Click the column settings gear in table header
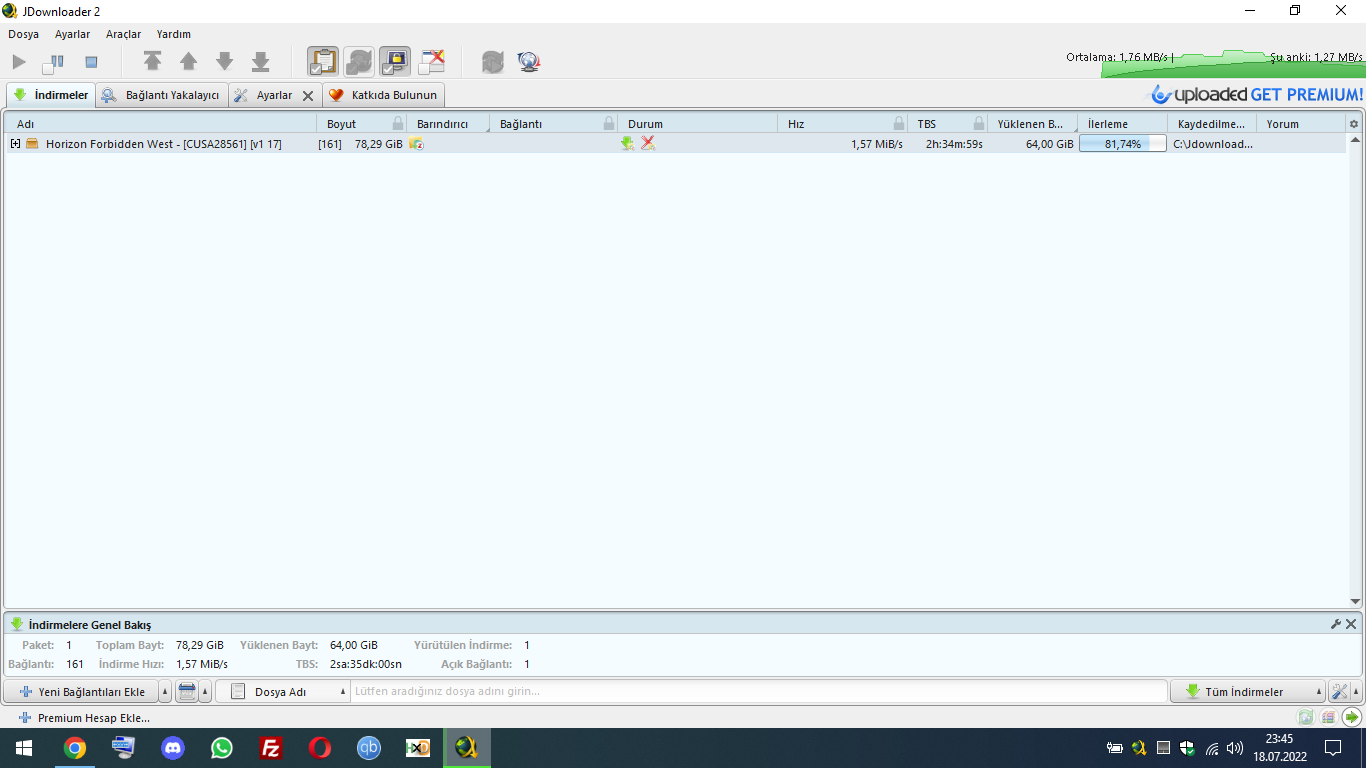1366x768 pixels. pyautogui.click(x=1354, y=124)
